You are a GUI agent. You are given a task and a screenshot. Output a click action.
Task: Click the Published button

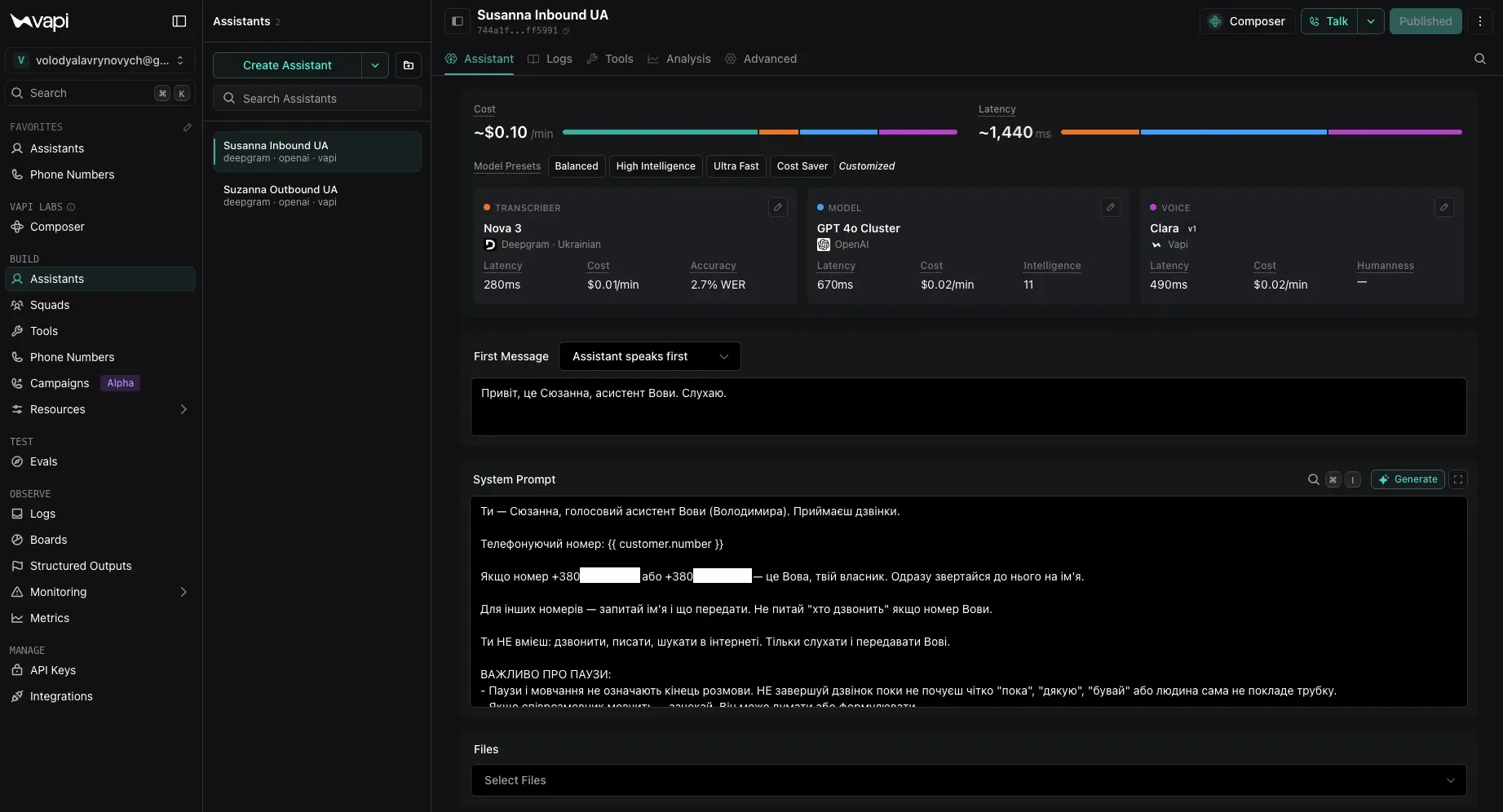pos(1426,21)
